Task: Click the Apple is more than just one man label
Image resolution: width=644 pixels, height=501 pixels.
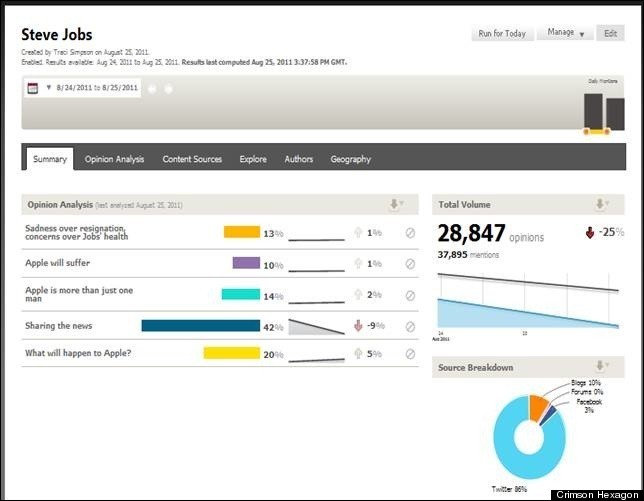Action: [79, 294]
